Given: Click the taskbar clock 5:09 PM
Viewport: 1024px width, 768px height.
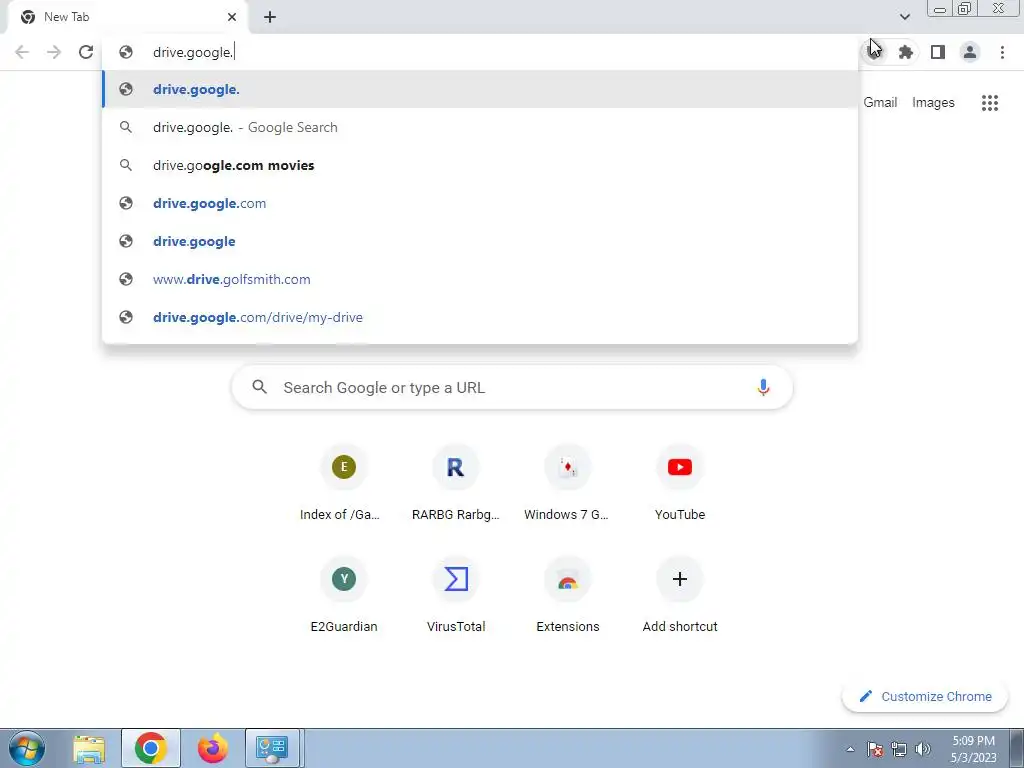Looking at the screenshot, I should tap(973, 749).
